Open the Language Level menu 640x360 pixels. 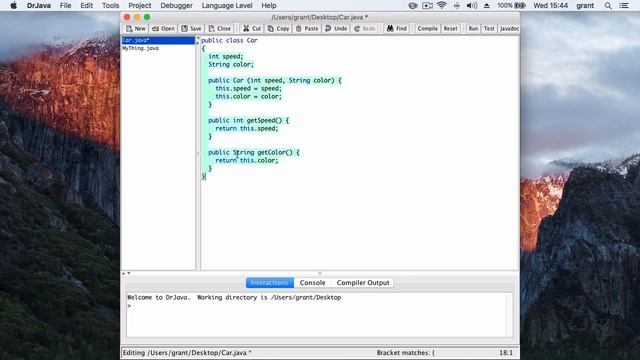tap(227, 5)
